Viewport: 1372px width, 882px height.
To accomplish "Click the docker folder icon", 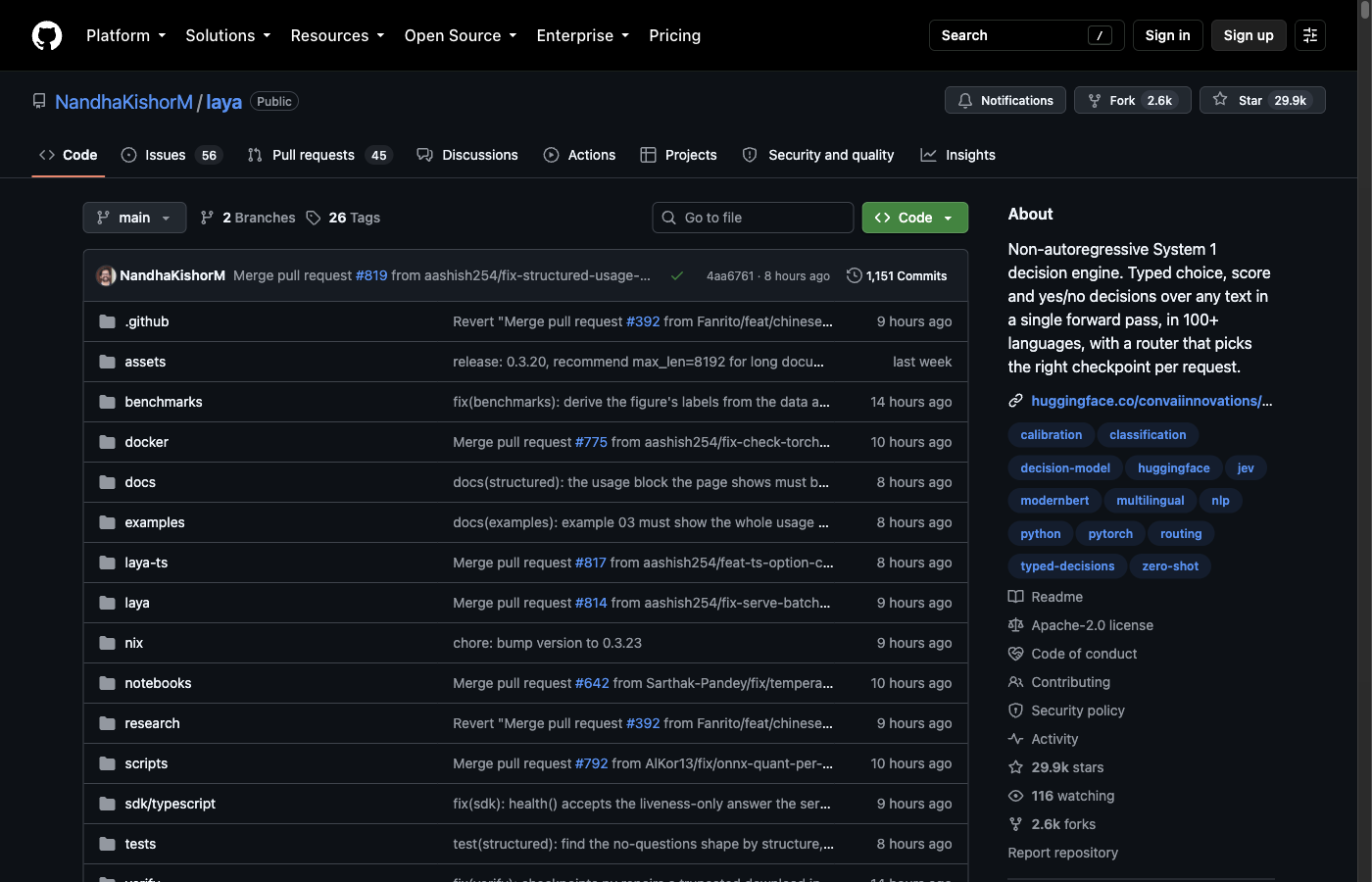I will click(108, 442).
